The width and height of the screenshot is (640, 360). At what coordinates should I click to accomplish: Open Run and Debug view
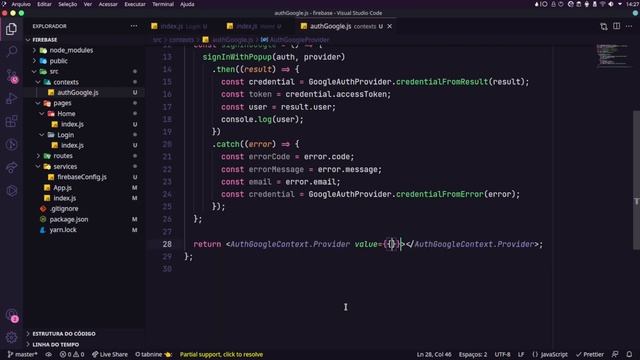tap(11, 98)
